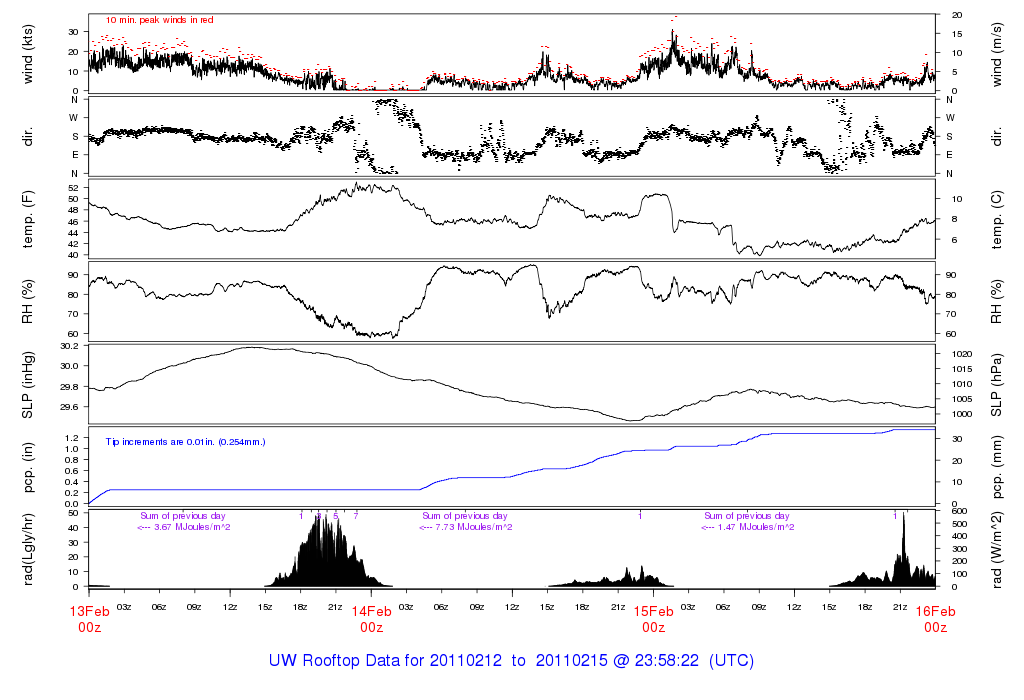Image resolution: width=1024 pixels, height=700 pixels.
Task: Click the '30.2' tick on SLP axis
Action: click(69, 346)
